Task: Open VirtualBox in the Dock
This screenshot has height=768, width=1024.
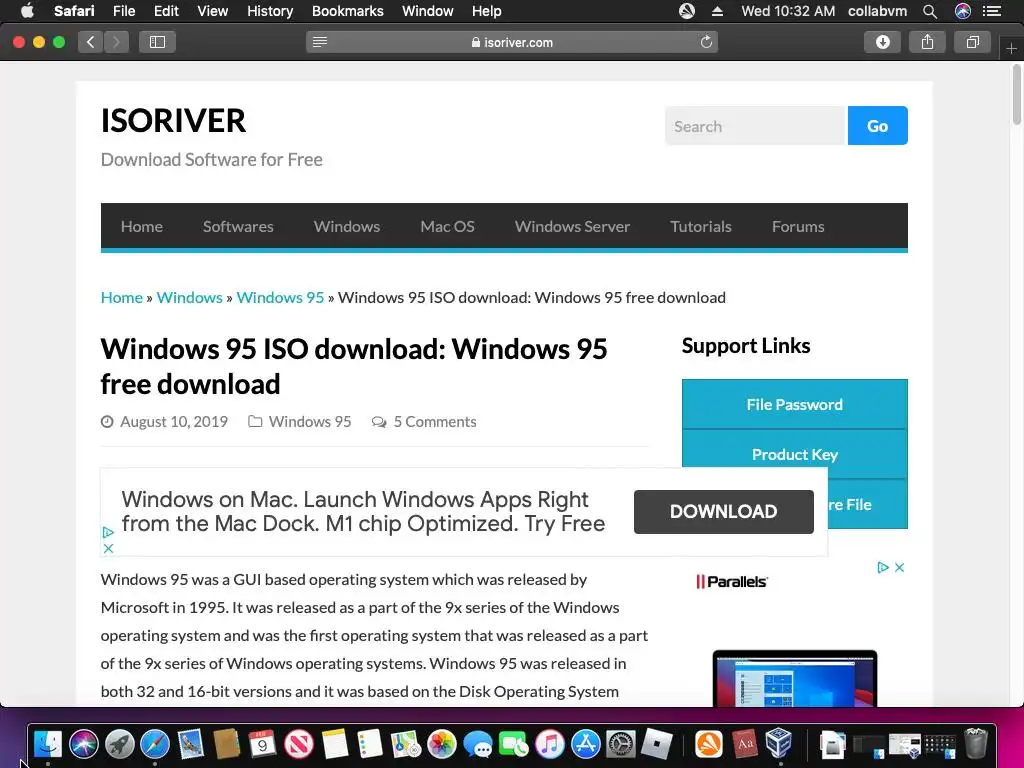Action: pos(779,743)
